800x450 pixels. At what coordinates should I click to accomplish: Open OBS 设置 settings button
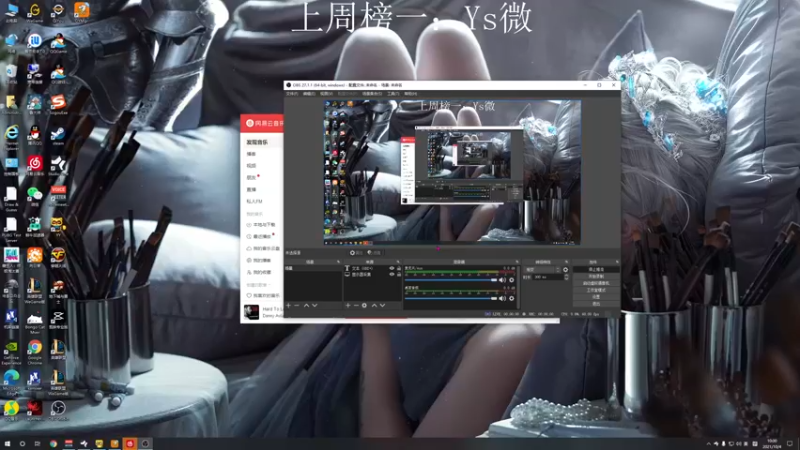click(596, 296)
